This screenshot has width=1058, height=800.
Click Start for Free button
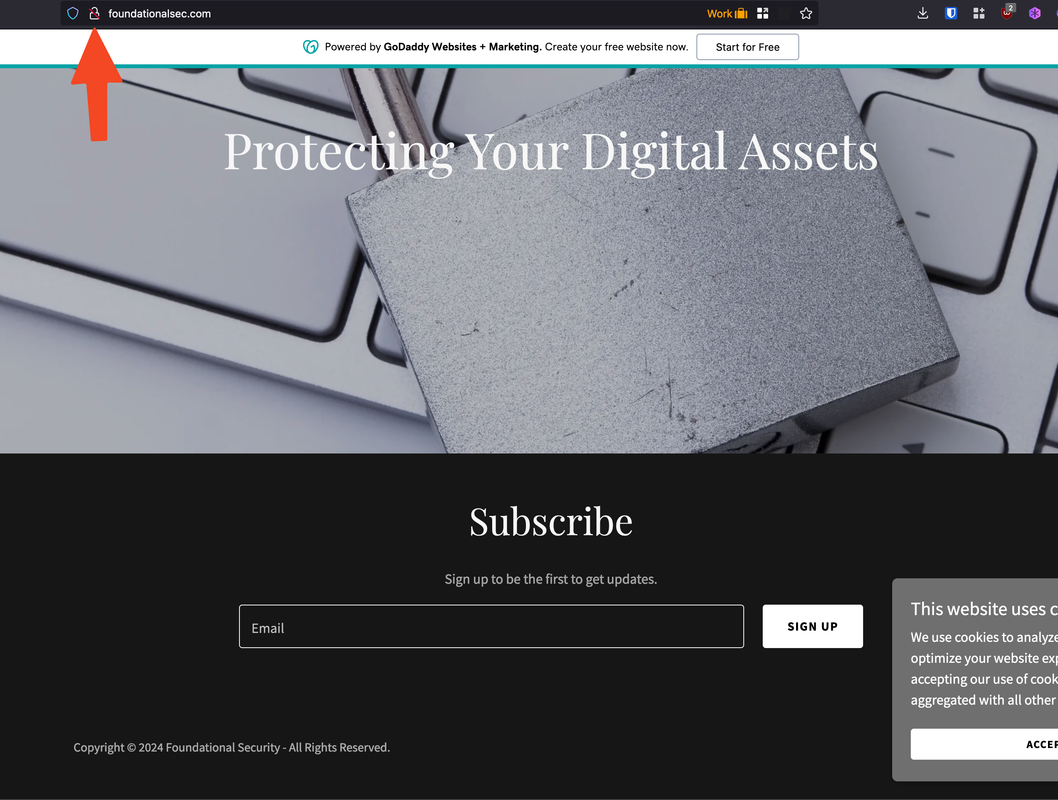748,47
